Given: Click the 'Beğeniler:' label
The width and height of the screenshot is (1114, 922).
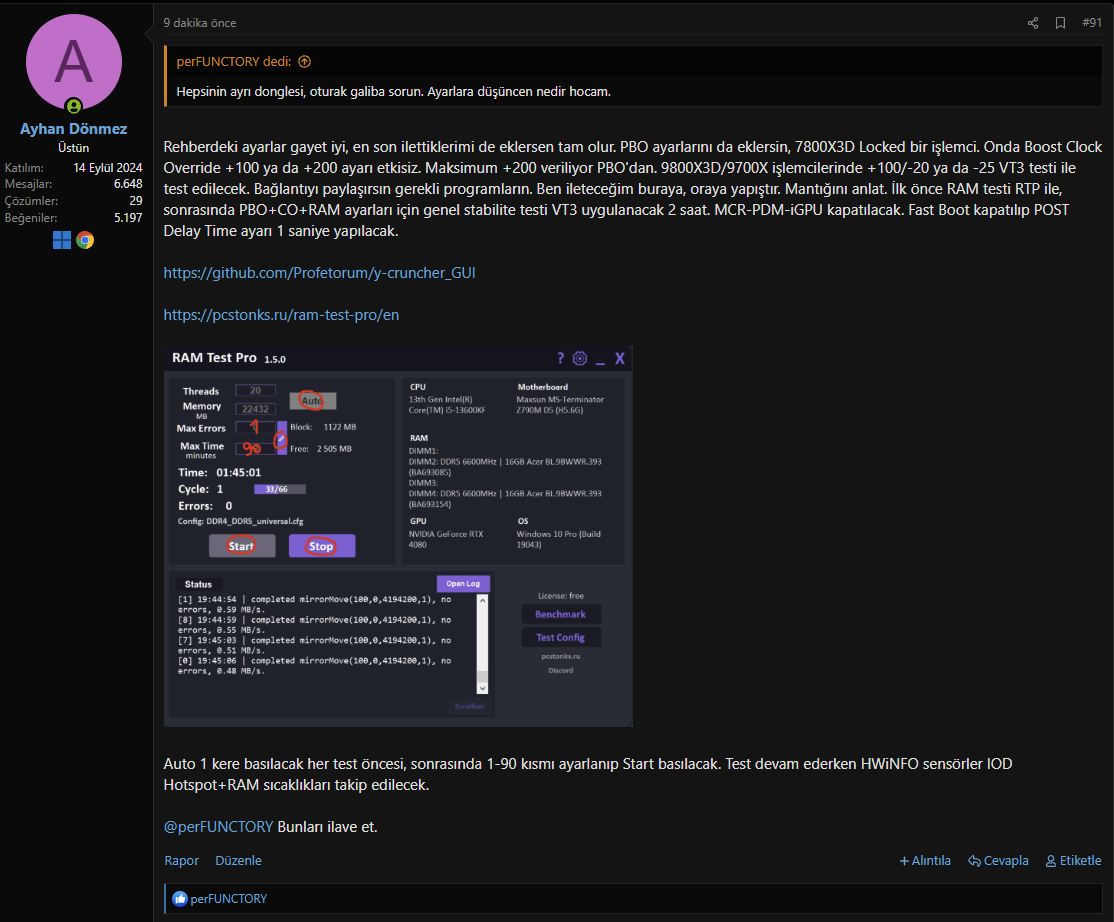Looking at the screenshot, I should 31,218.
